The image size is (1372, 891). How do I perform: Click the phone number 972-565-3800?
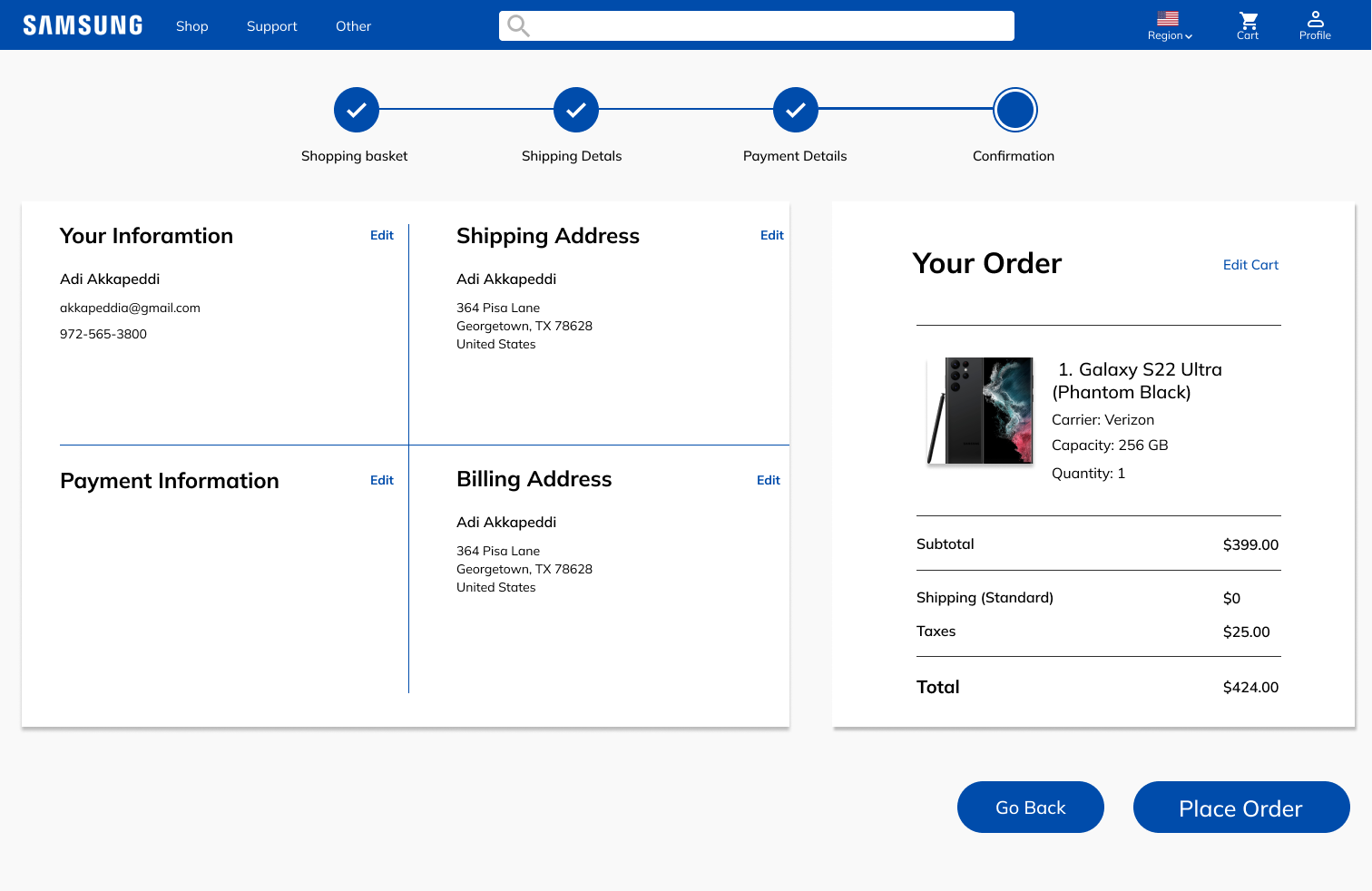coord(103,334)
